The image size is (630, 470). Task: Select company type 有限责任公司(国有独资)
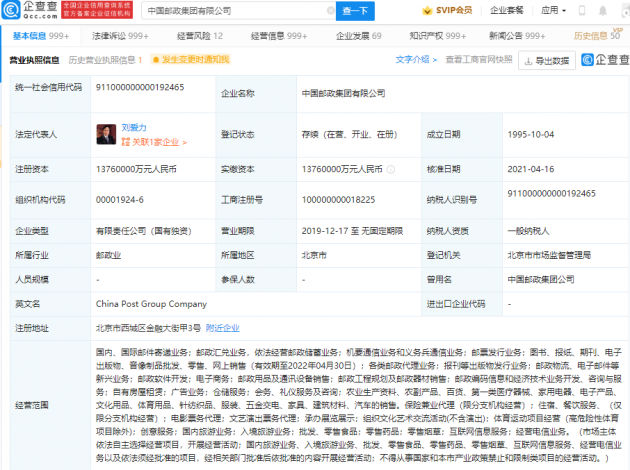coord(144,231)
